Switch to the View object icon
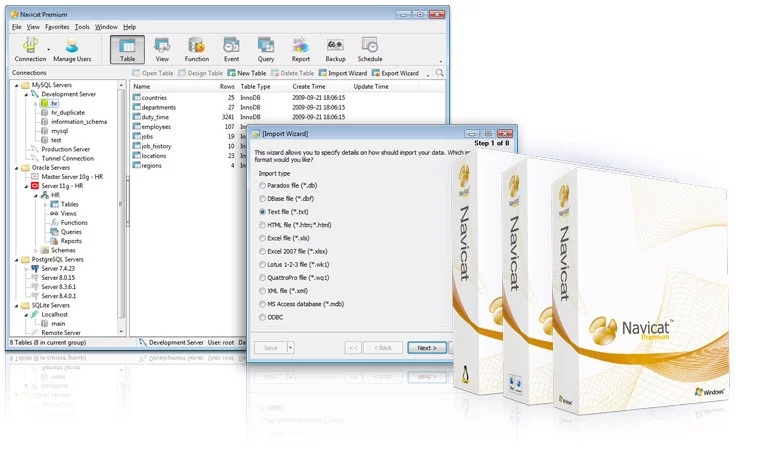This screenshot has height=467, width=765. [162, 49]
